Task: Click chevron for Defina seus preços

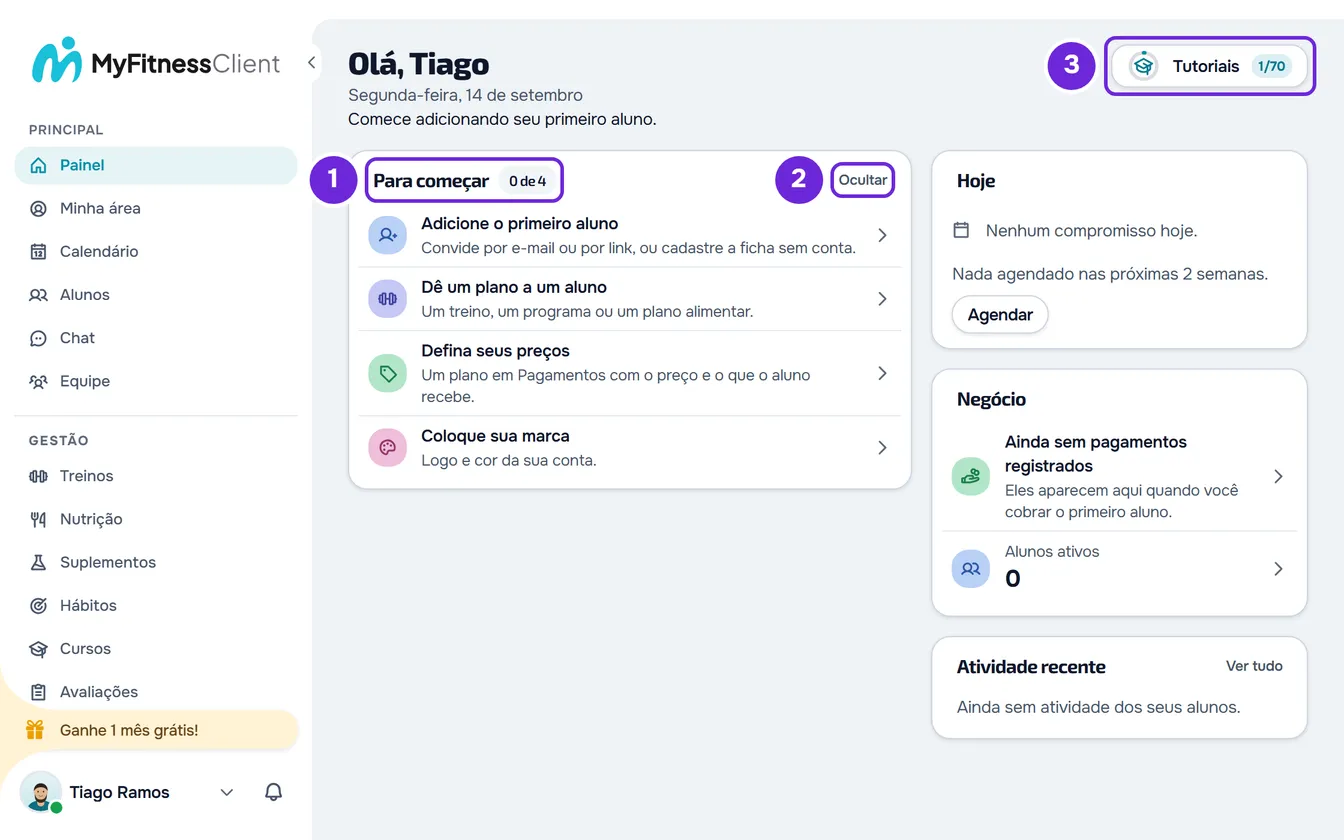Action: coord(882,373)
